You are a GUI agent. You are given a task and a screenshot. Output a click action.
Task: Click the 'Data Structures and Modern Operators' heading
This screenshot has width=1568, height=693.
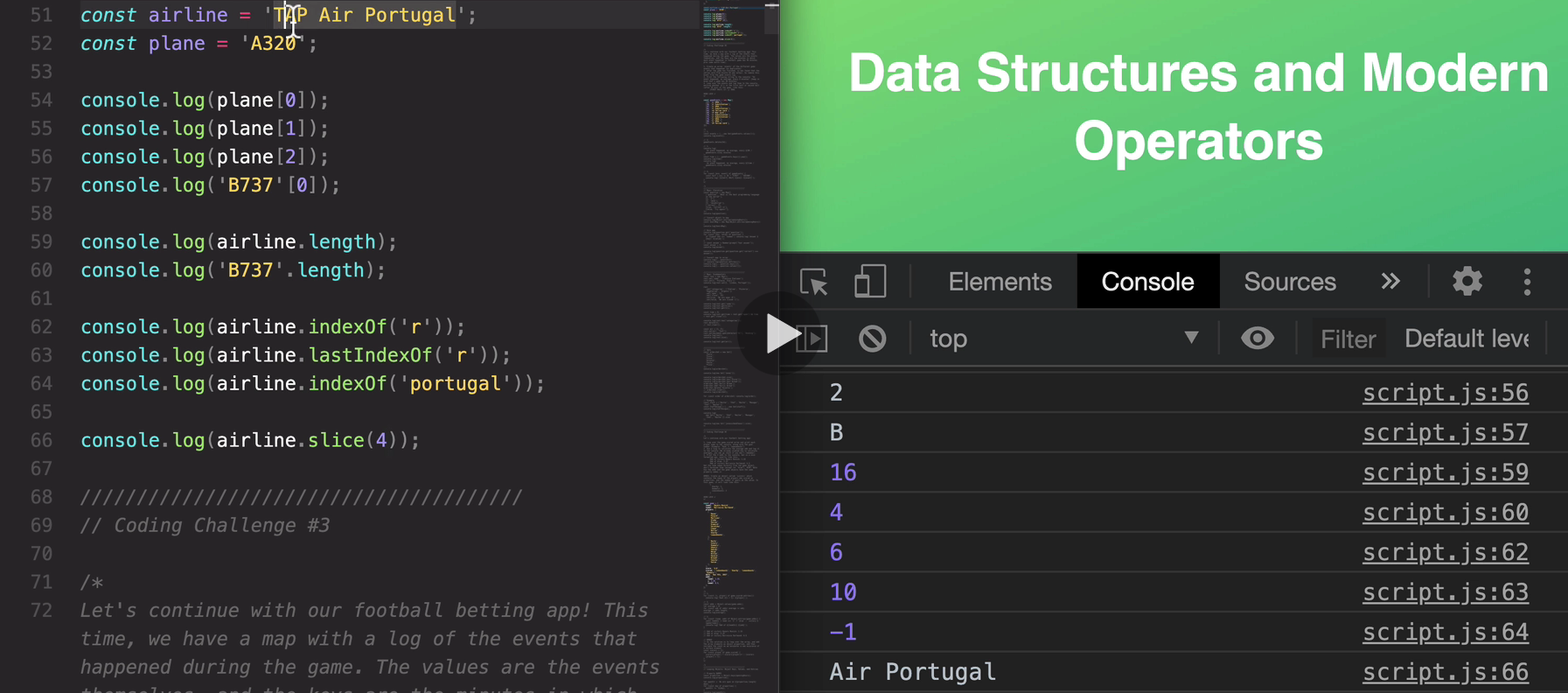1198,107
